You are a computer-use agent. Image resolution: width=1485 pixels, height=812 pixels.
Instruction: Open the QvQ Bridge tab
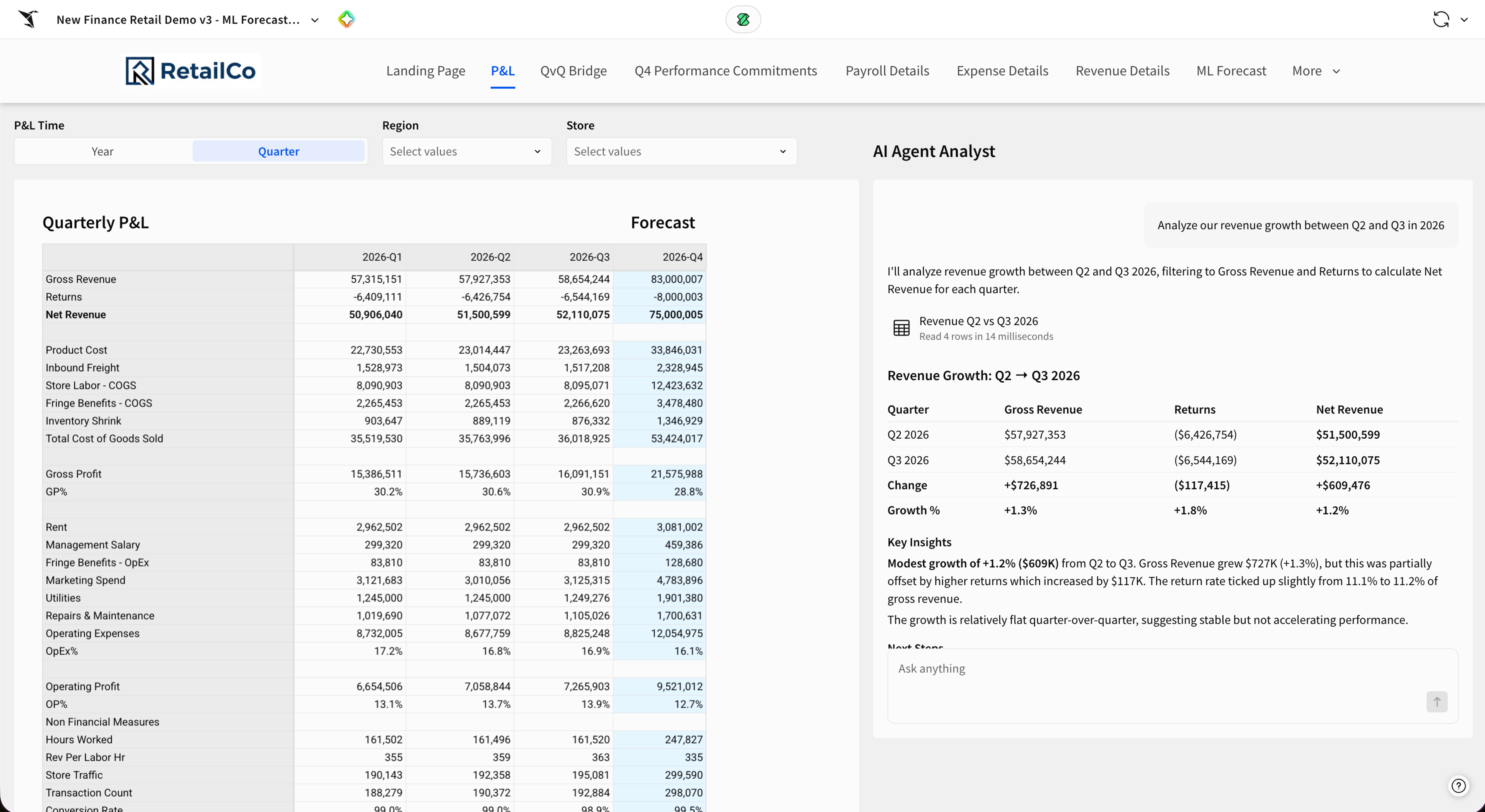tap(573, 71)
